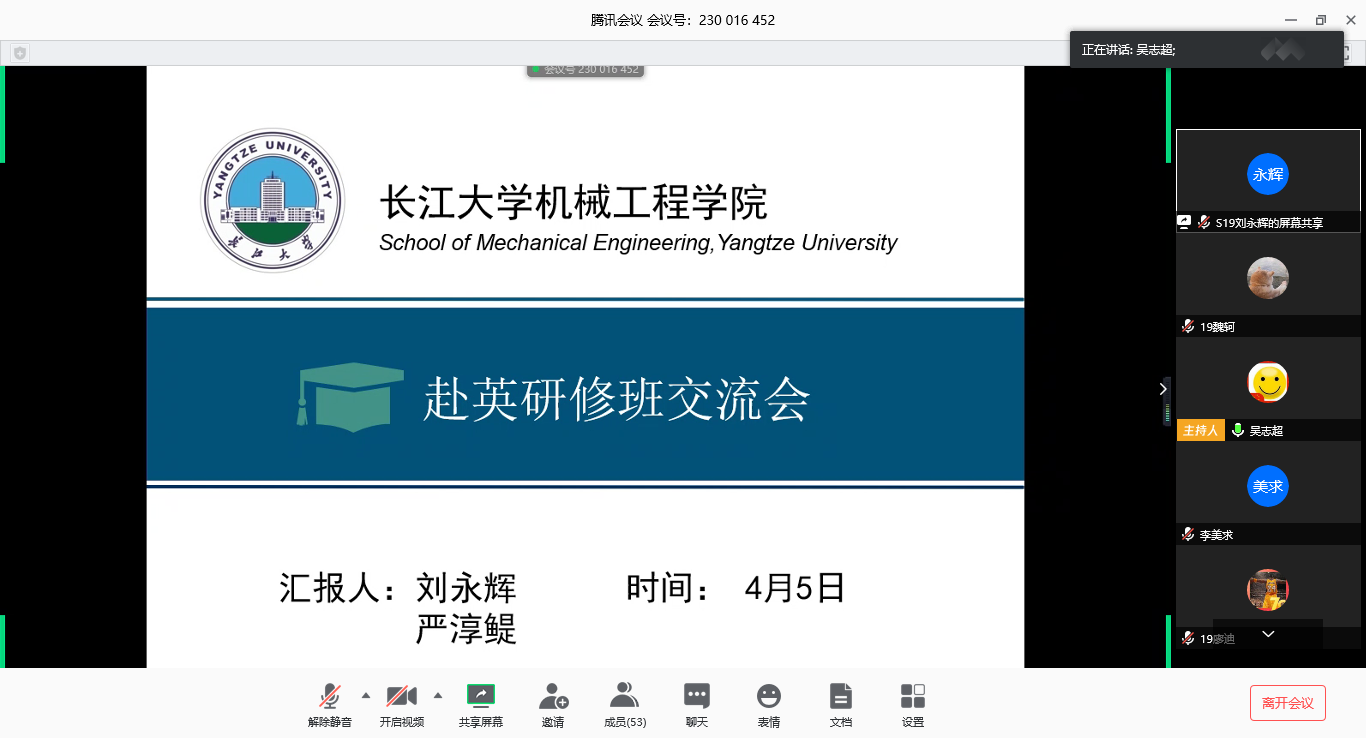Open the 邀请 invite icon
Screen dimensions: 1366x738
click(553, 696)
